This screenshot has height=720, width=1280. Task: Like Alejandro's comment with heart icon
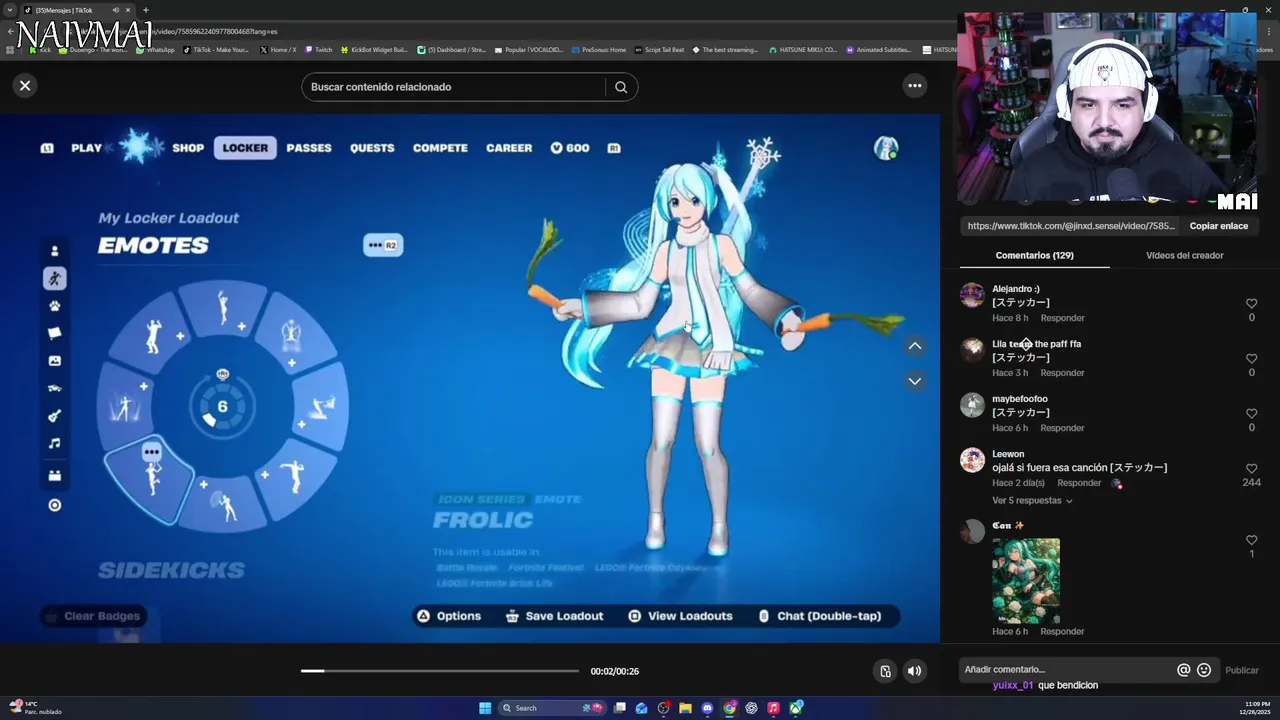1251,304
